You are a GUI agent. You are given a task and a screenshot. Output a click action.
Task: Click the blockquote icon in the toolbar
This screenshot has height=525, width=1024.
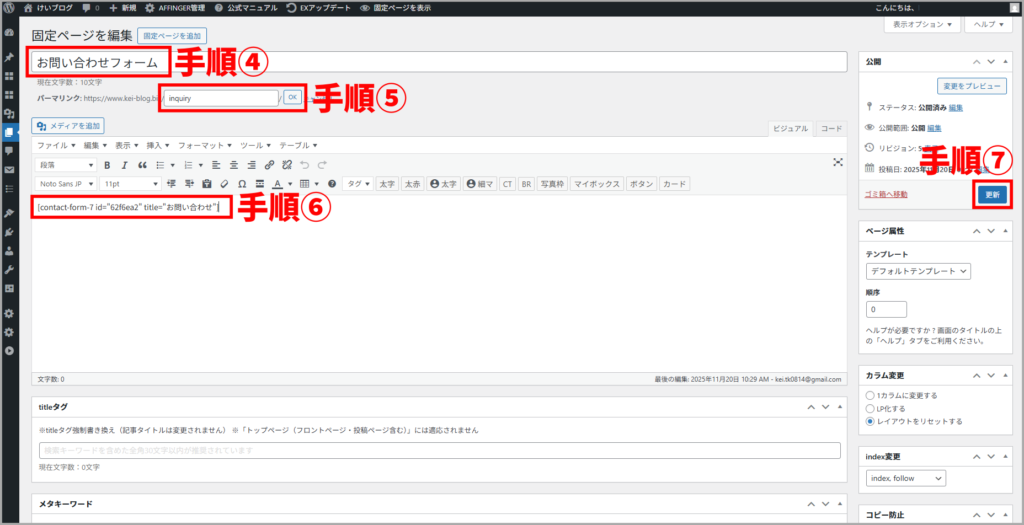click(x=142, y=165)
